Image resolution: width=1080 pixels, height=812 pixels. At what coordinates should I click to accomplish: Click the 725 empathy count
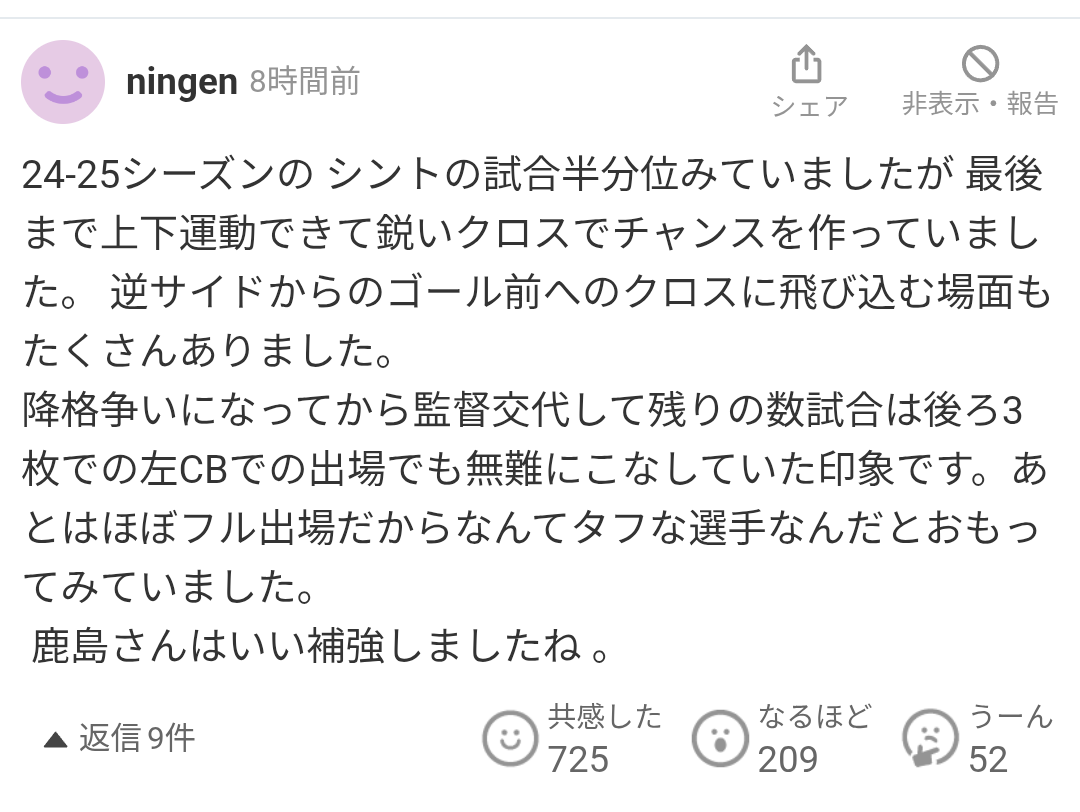coord(579,760)
